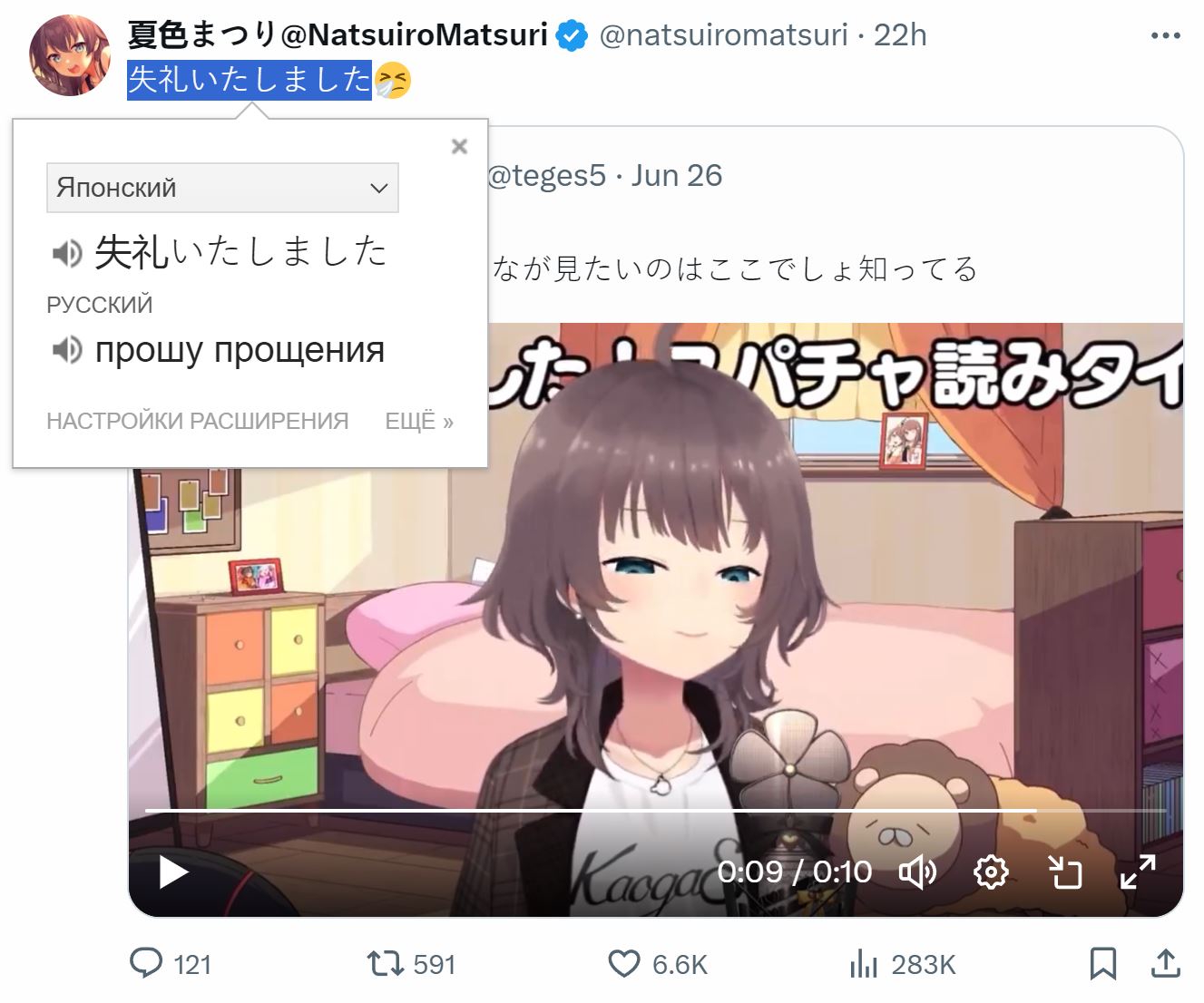Listen to the Russian translation 'прошу прощения'
Screen dimensions: 1204x1003
[67, 349]
